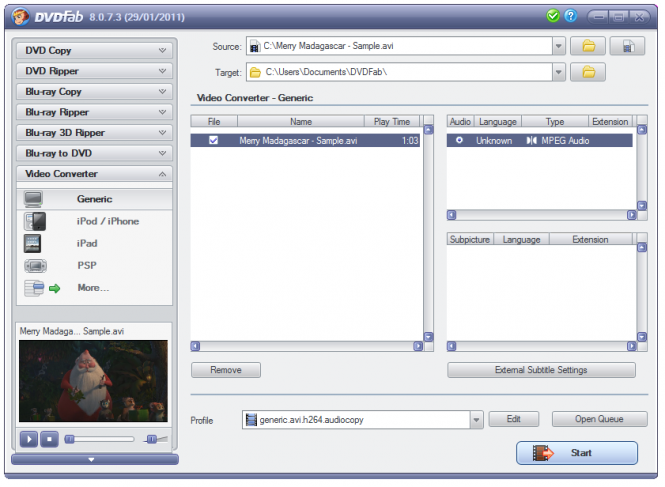
Task: Play the preview video
Action: point(29,439)
